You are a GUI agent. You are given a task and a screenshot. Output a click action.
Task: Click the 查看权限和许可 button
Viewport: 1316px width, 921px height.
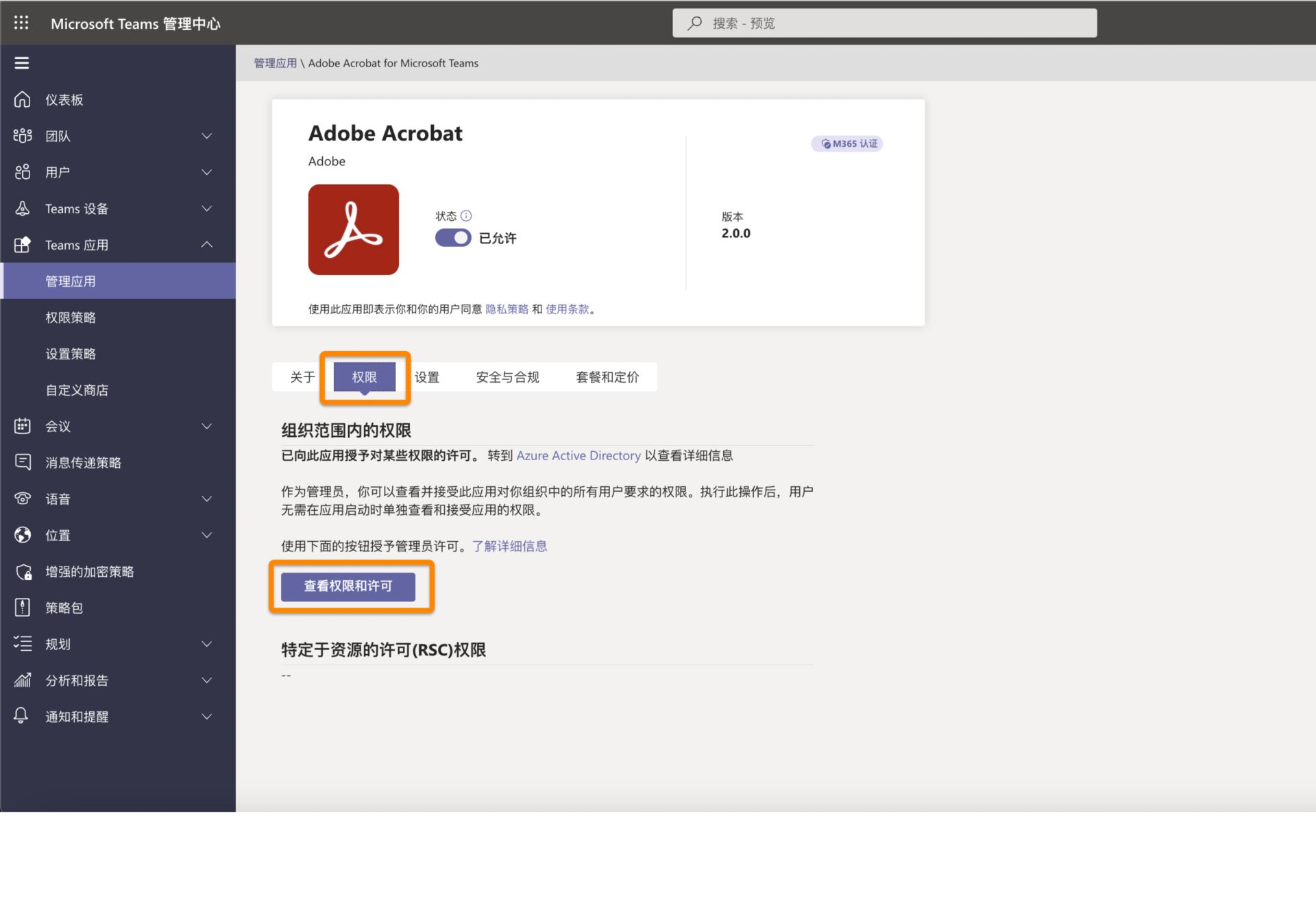coord(348,586)
